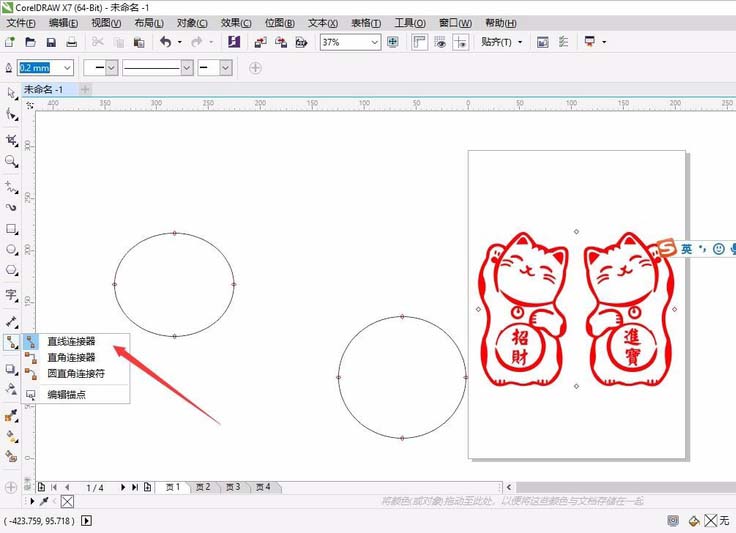Create a new document from toolbar
The height and width of the screenshot is (533, 736).
[x=9, y=42]
